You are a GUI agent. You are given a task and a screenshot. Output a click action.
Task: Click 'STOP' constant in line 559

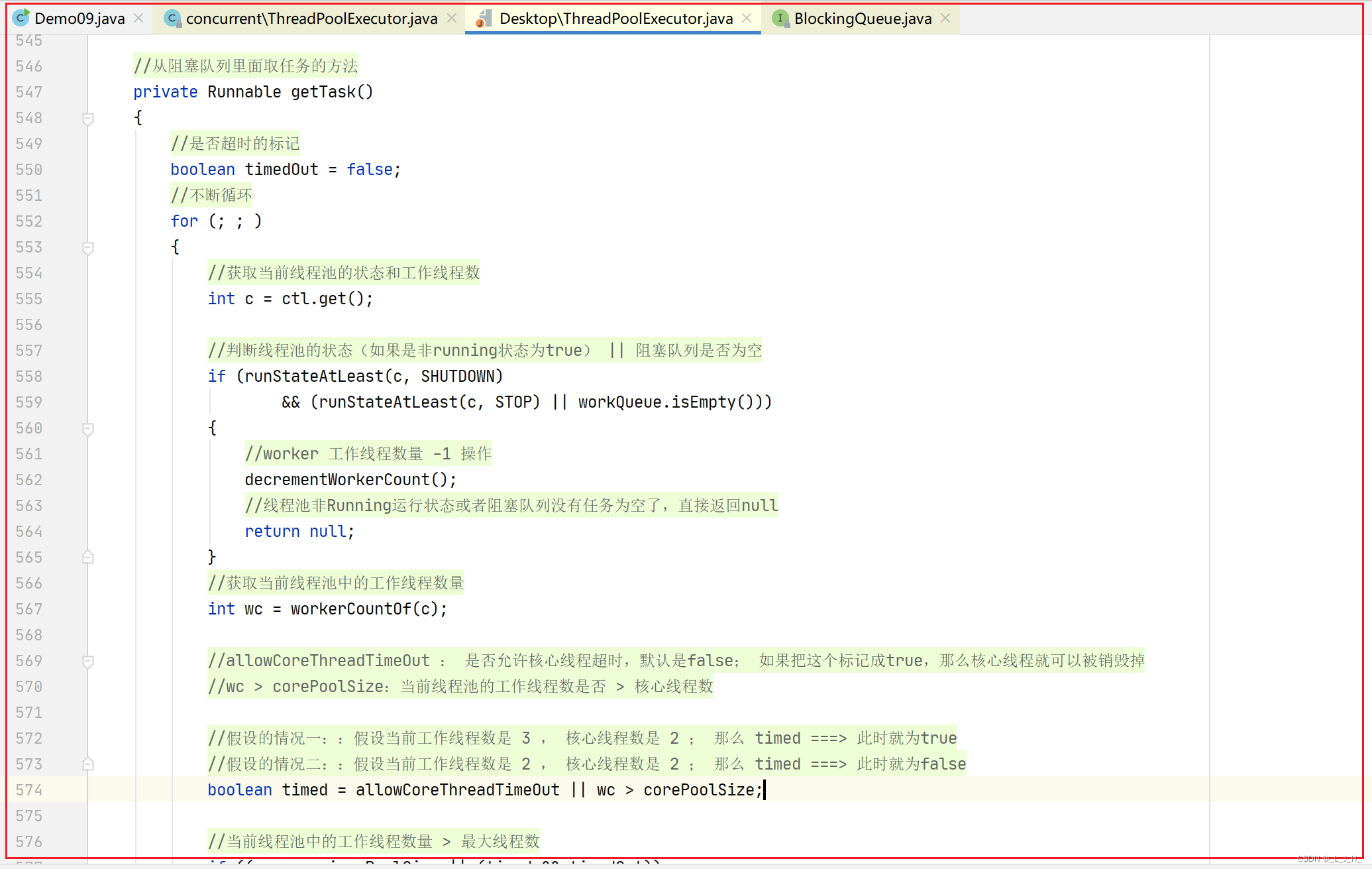513,402
